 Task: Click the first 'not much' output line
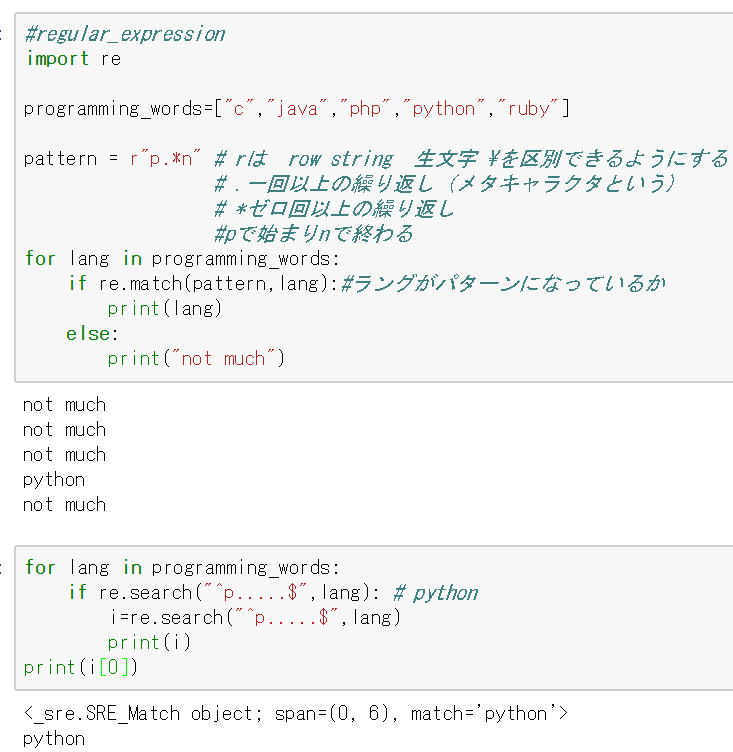click(x=64, y=405)
